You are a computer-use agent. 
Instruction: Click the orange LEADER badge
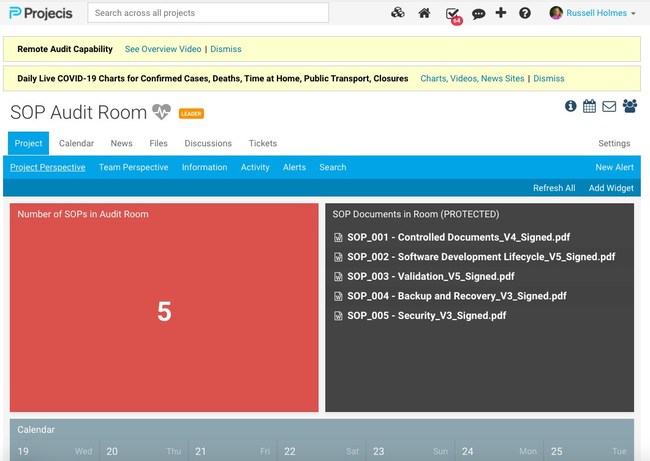[191, 114]
